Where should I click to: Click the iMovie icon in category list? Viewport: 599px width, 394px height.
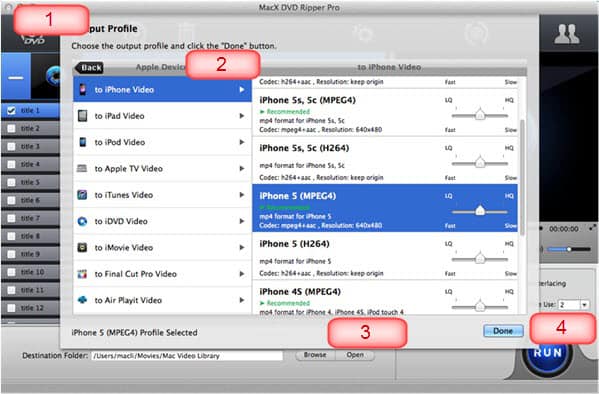[82, 247]
